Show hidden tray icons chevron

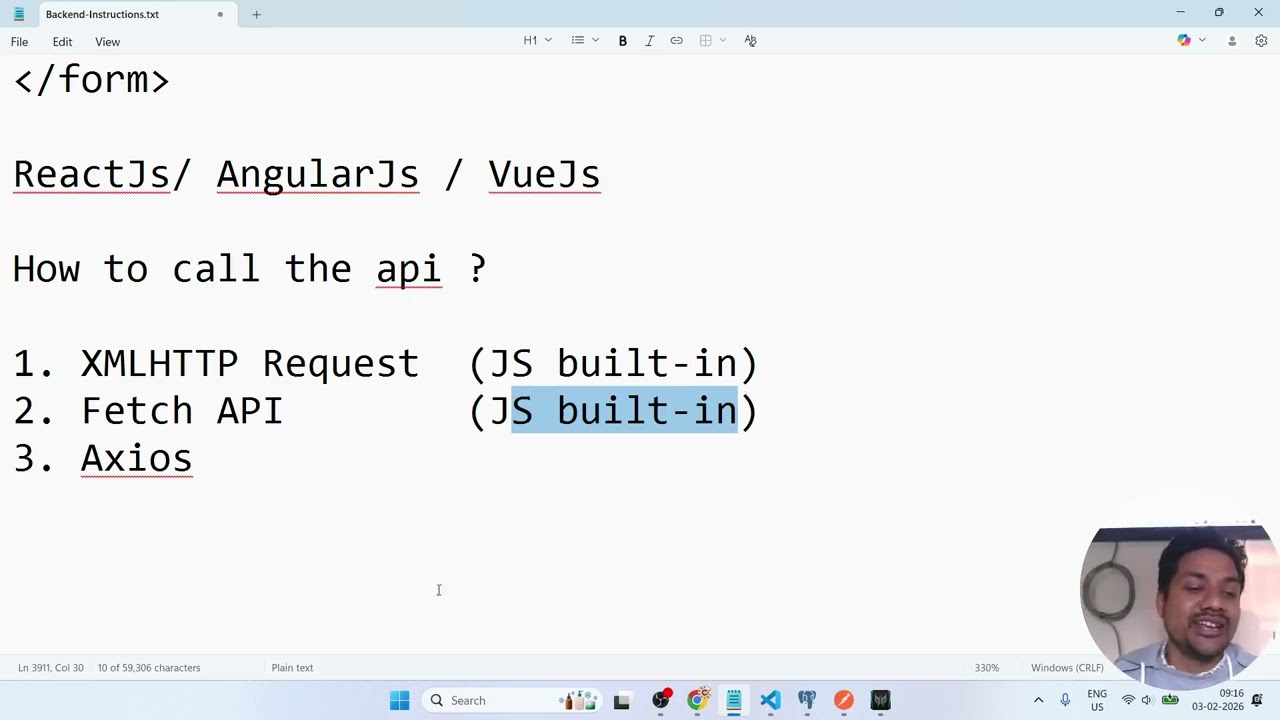1038,700
